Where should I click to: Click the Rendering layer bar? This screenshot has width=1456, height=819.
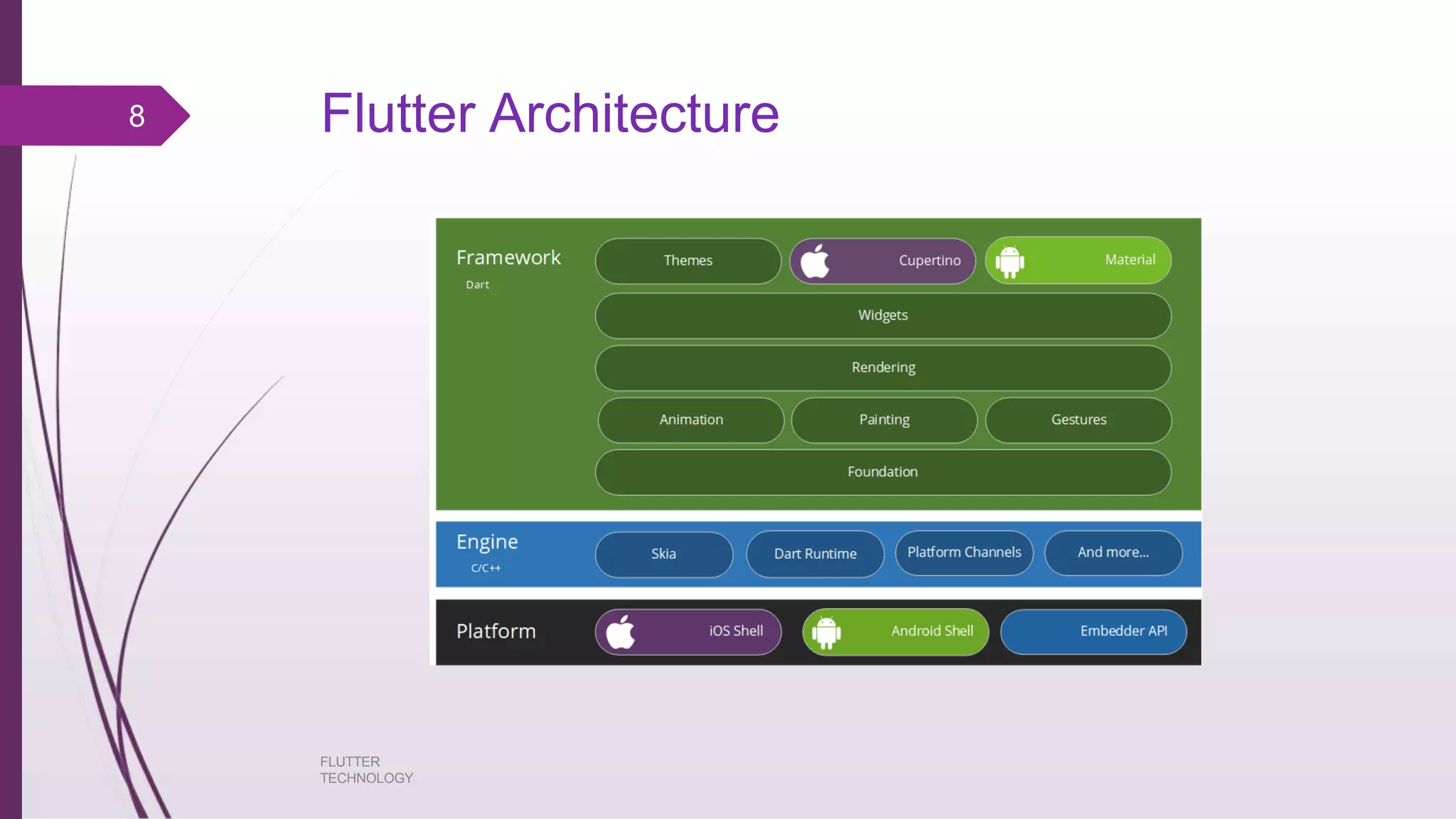[882, 368]
